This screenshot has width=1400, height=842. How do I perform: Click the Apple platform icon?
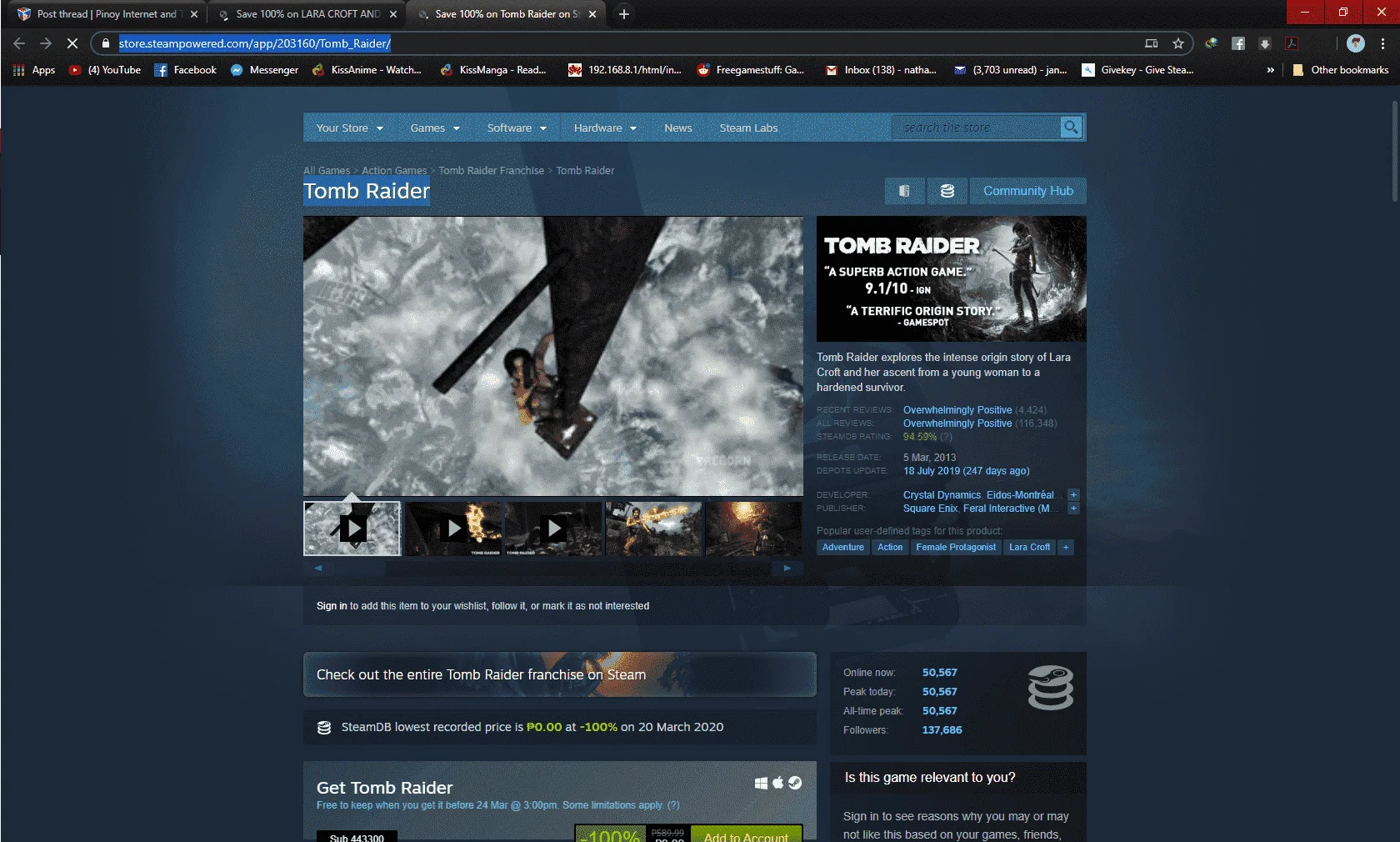click(778, 783)
